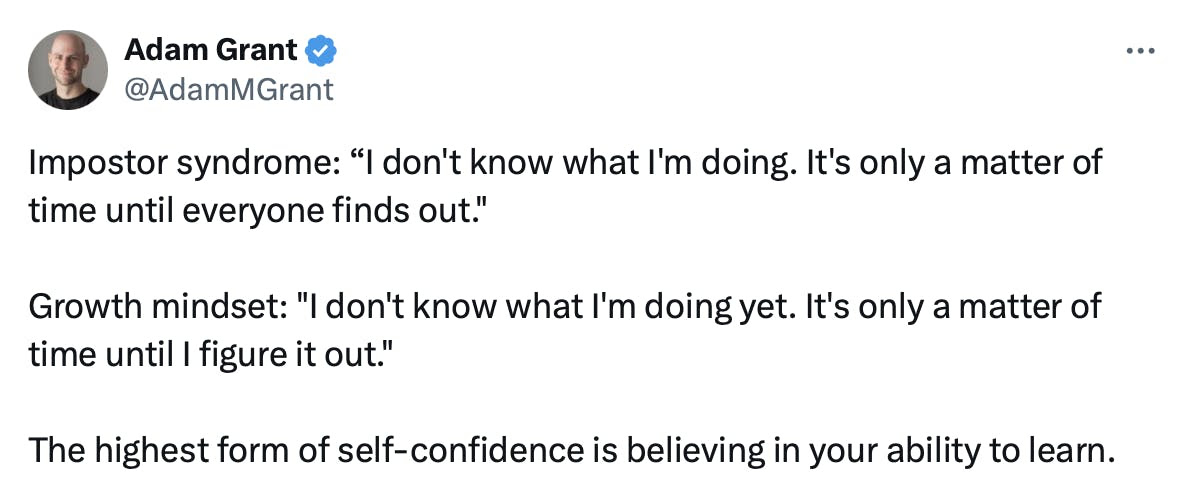
Task: Click the Adam Grant display name
Action: [212, 47]
